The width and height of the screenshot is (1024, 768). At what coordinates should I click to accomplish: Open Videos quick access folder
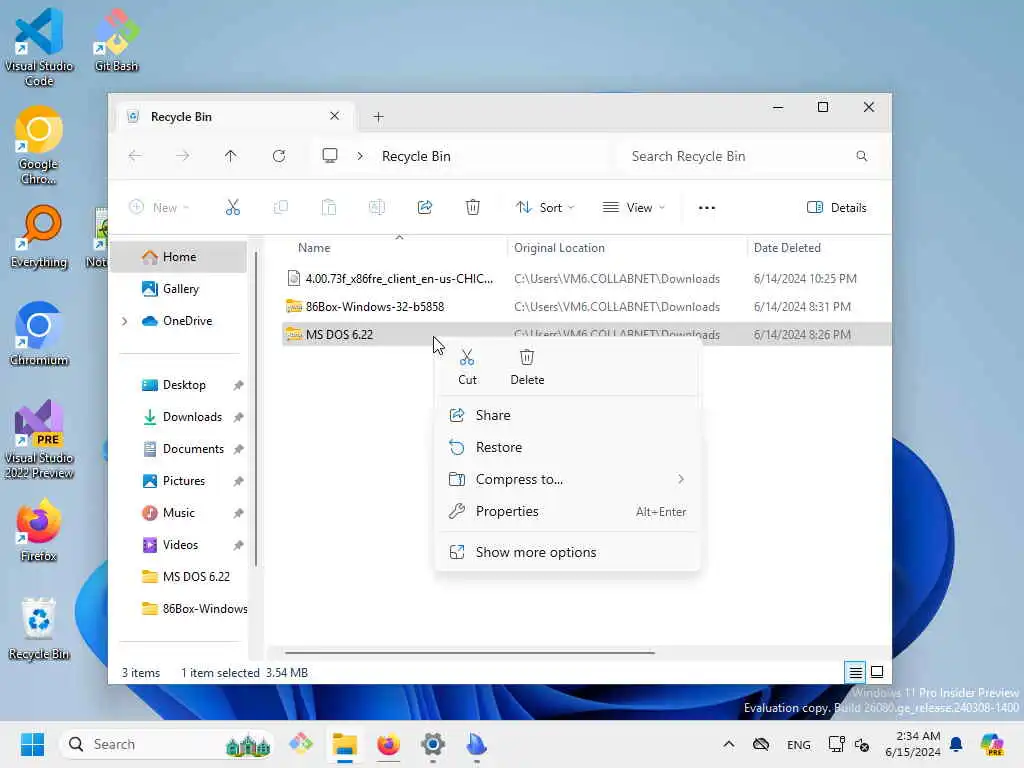179,545
